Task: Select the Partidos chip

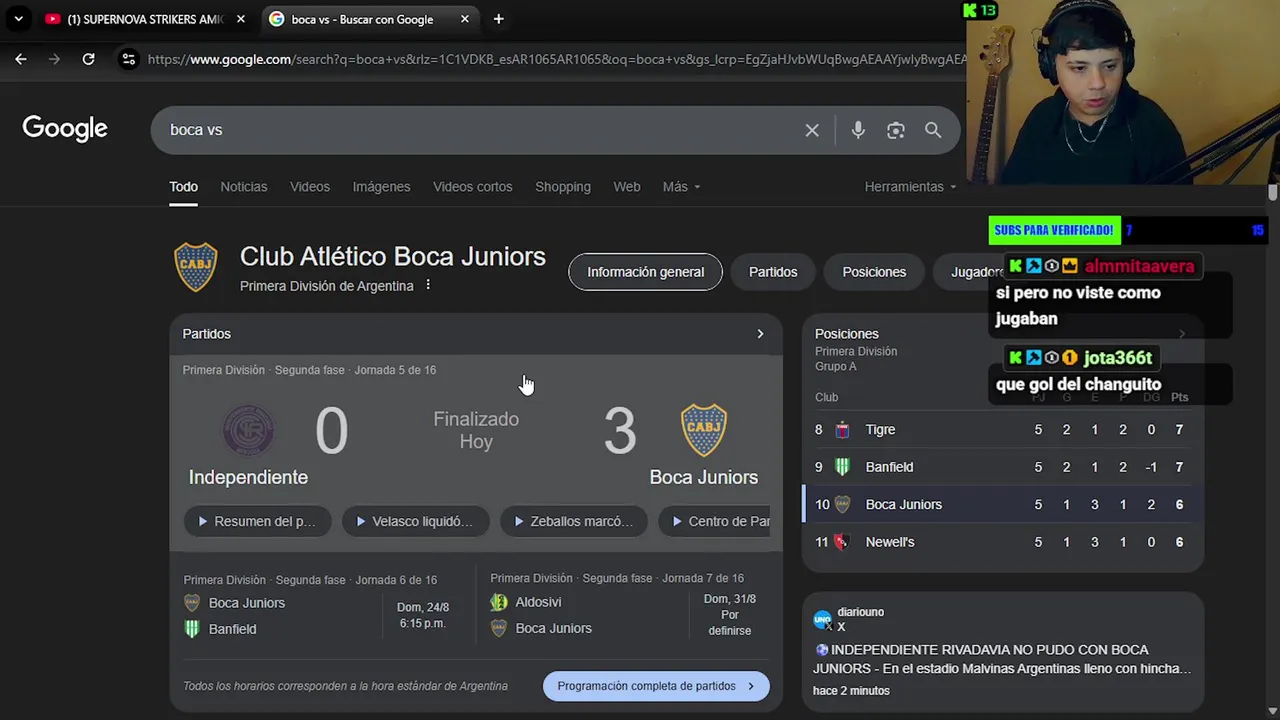Action: tap(773, 272)
